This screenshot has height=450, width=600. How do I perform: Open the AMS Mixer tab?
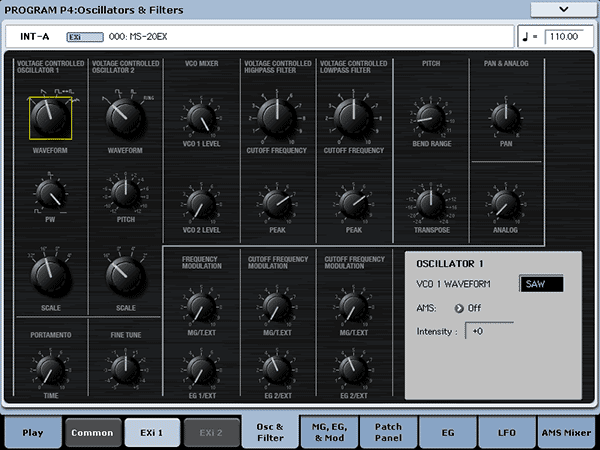566,432
